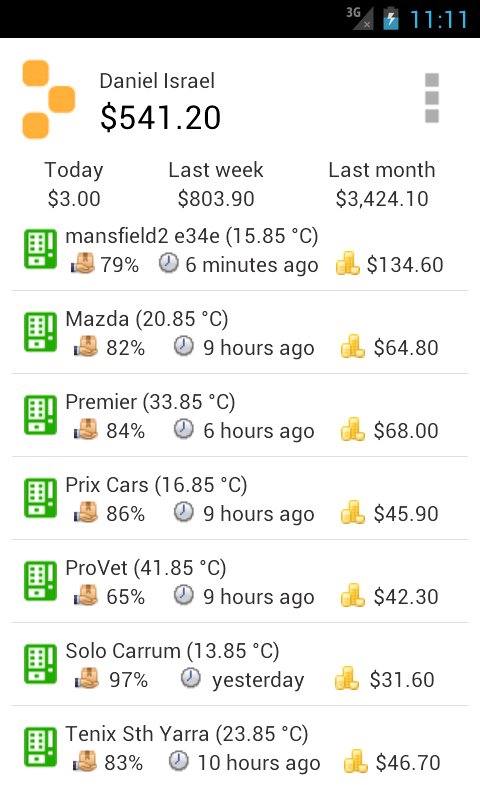Tap the Prix Cars clock icon
This screenshot has width=480, height=800.
[x=184, y=512]
